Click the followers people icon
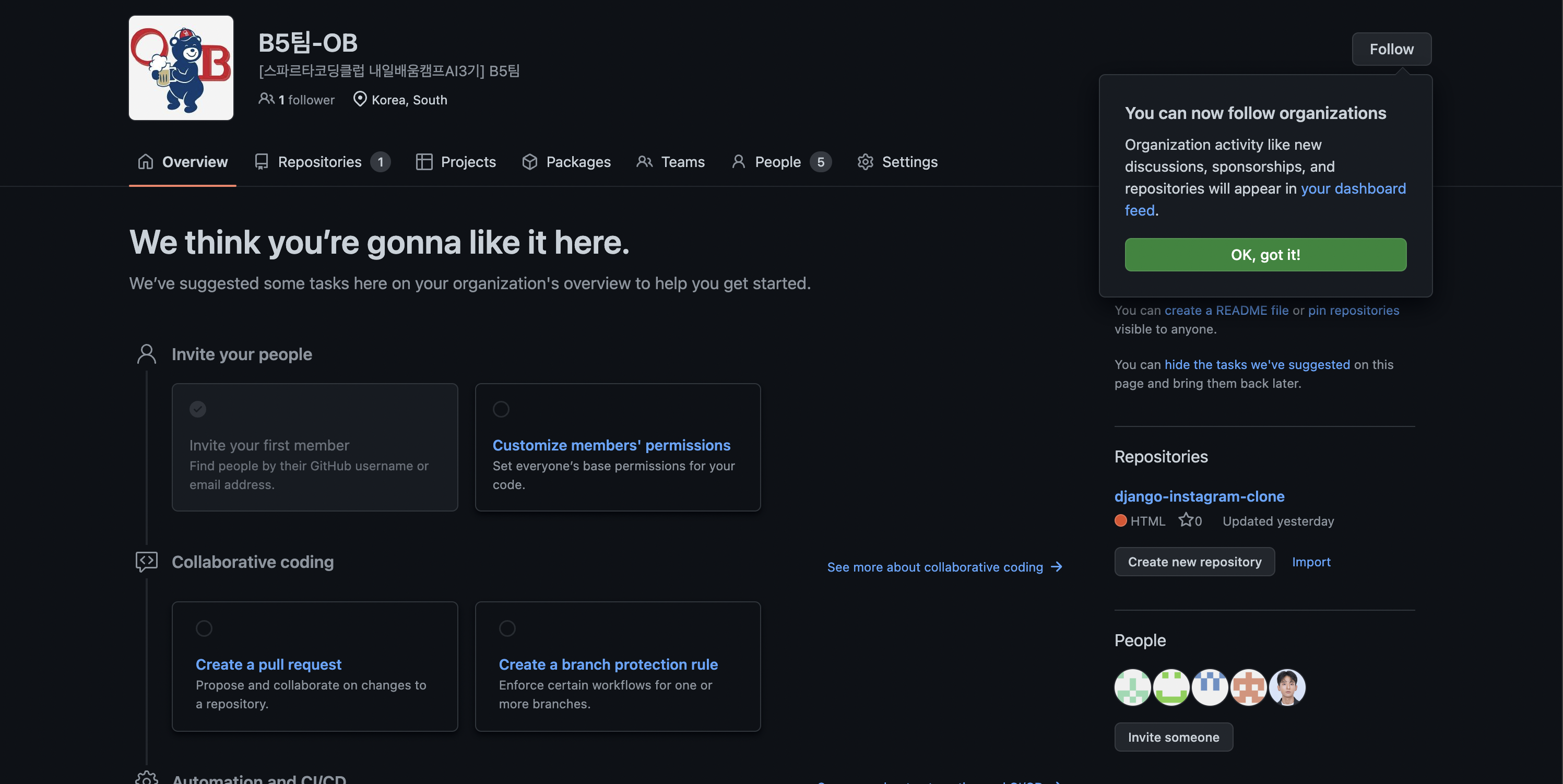This screenshot has width=1563, height=784. click(x=266, y=98)
